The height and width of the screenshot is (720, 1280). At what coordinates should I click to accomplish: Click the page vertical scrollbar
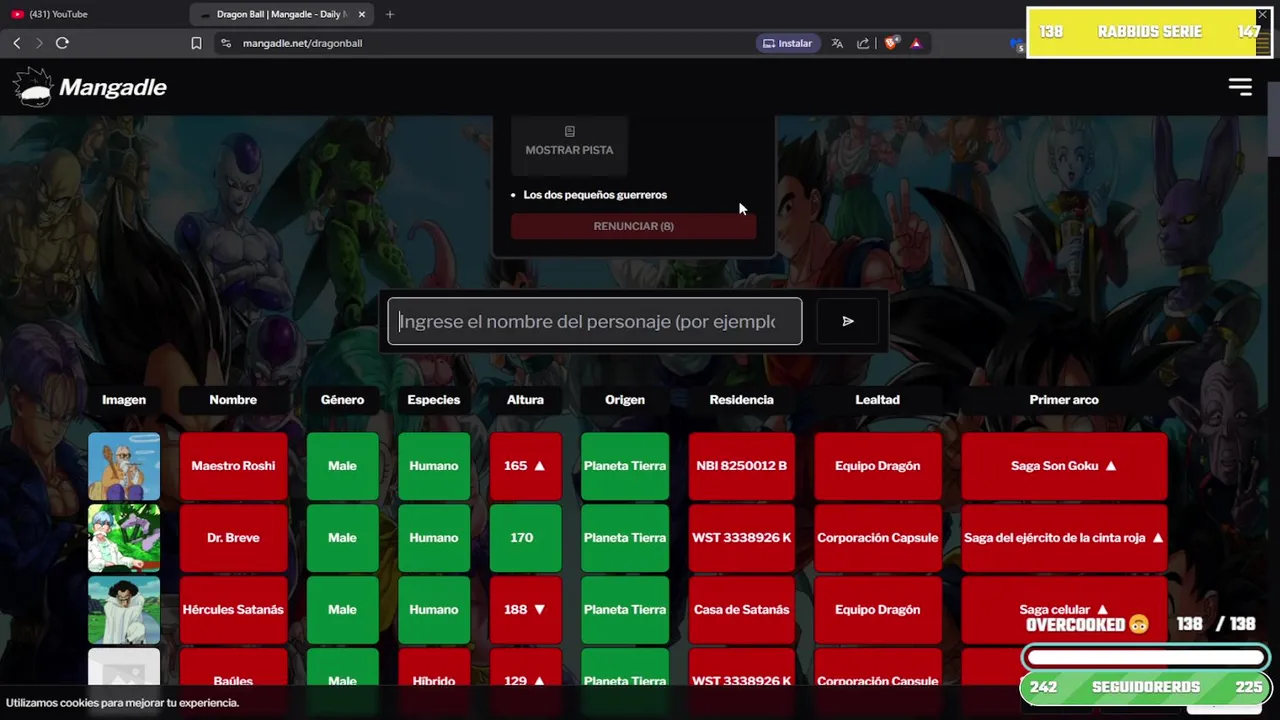(1274, 118)
